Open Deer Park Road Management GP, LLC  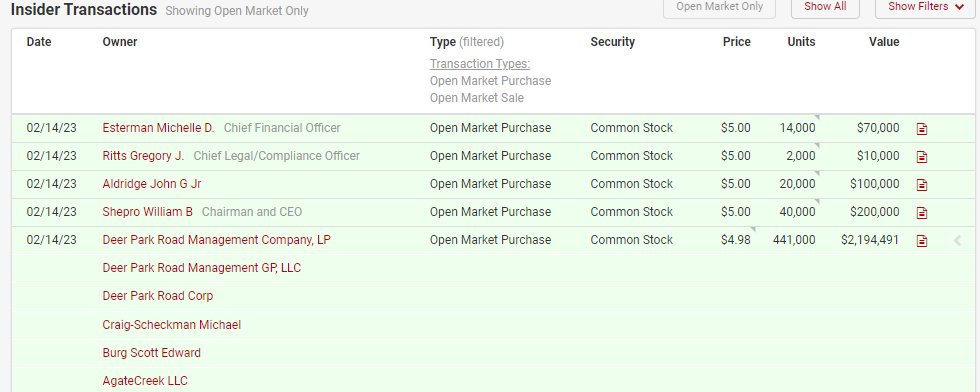(202, 268)
